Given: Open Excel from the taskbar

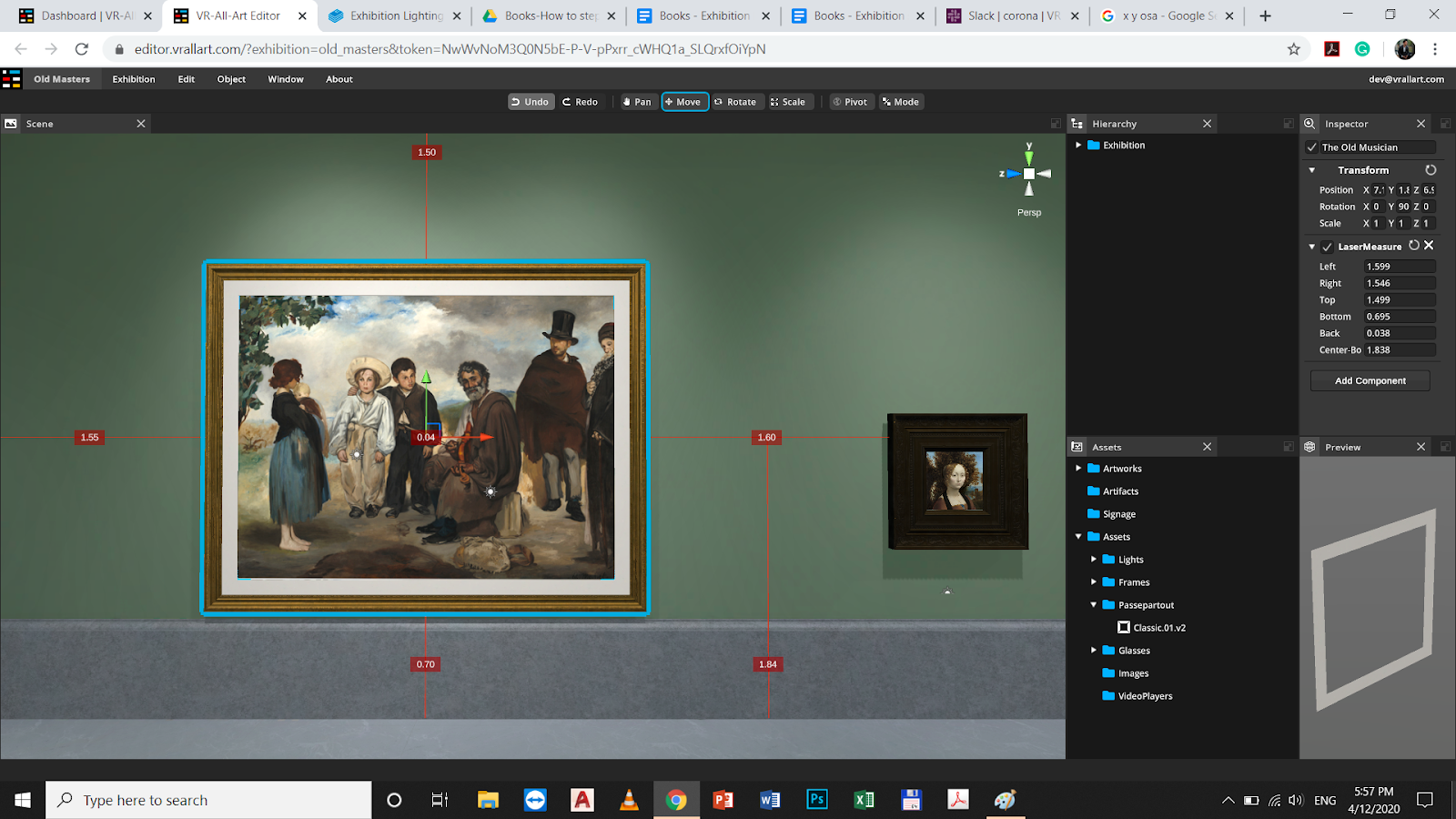Looking at the screenshot, I should [864, 800].
